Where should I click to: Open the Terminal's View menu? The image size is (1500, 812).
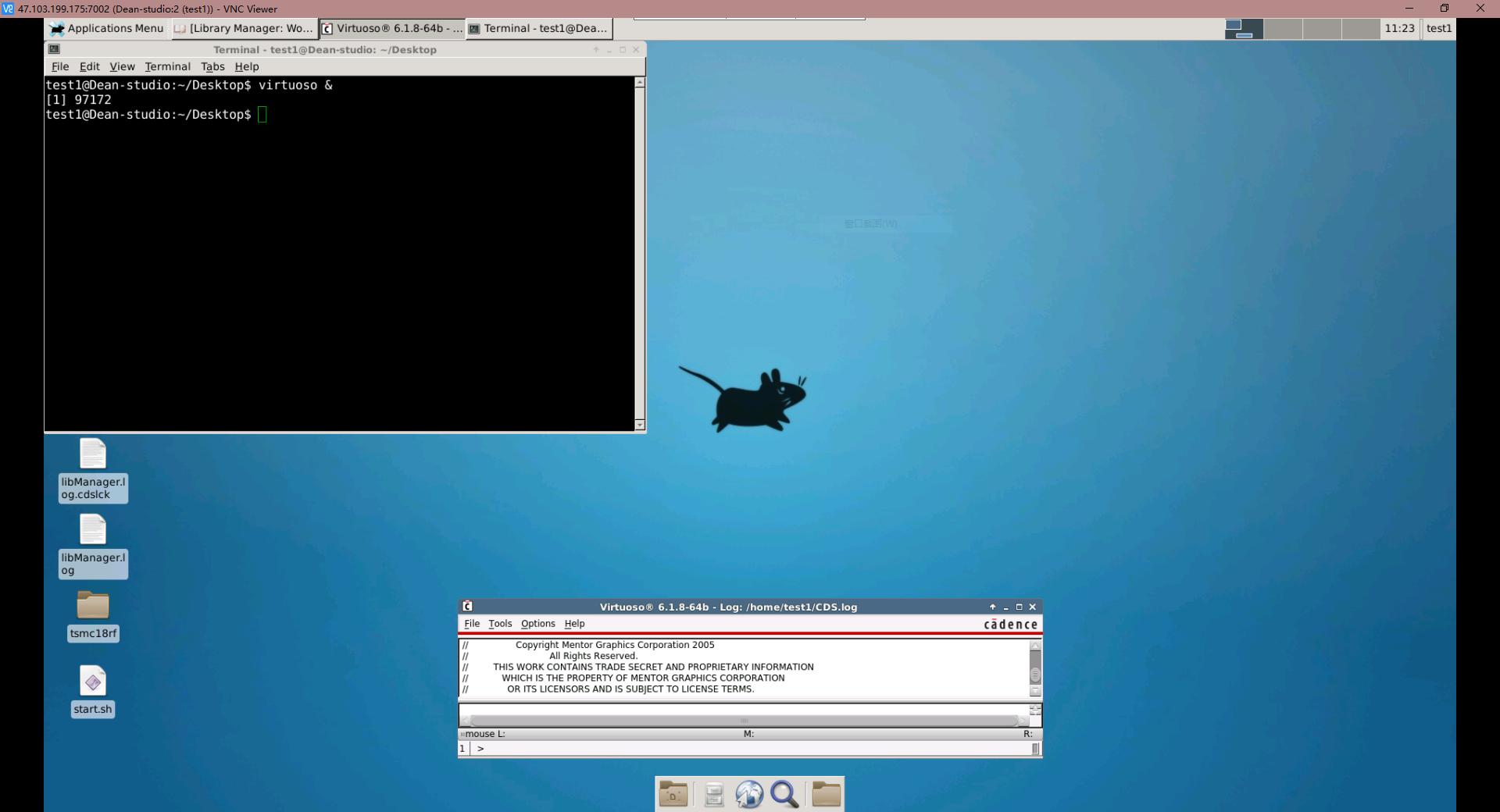pos(122,67)
